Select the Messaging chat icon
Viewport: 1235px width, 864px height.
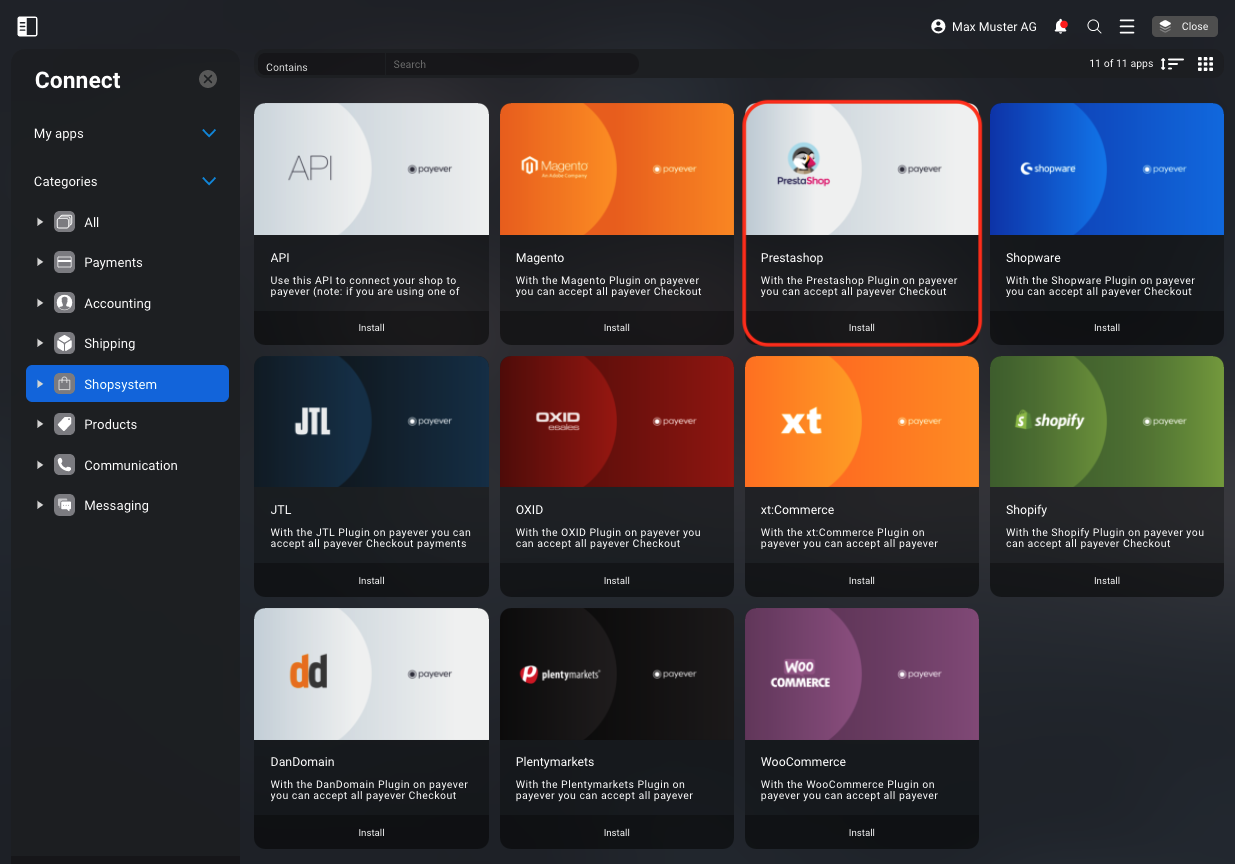65,505
